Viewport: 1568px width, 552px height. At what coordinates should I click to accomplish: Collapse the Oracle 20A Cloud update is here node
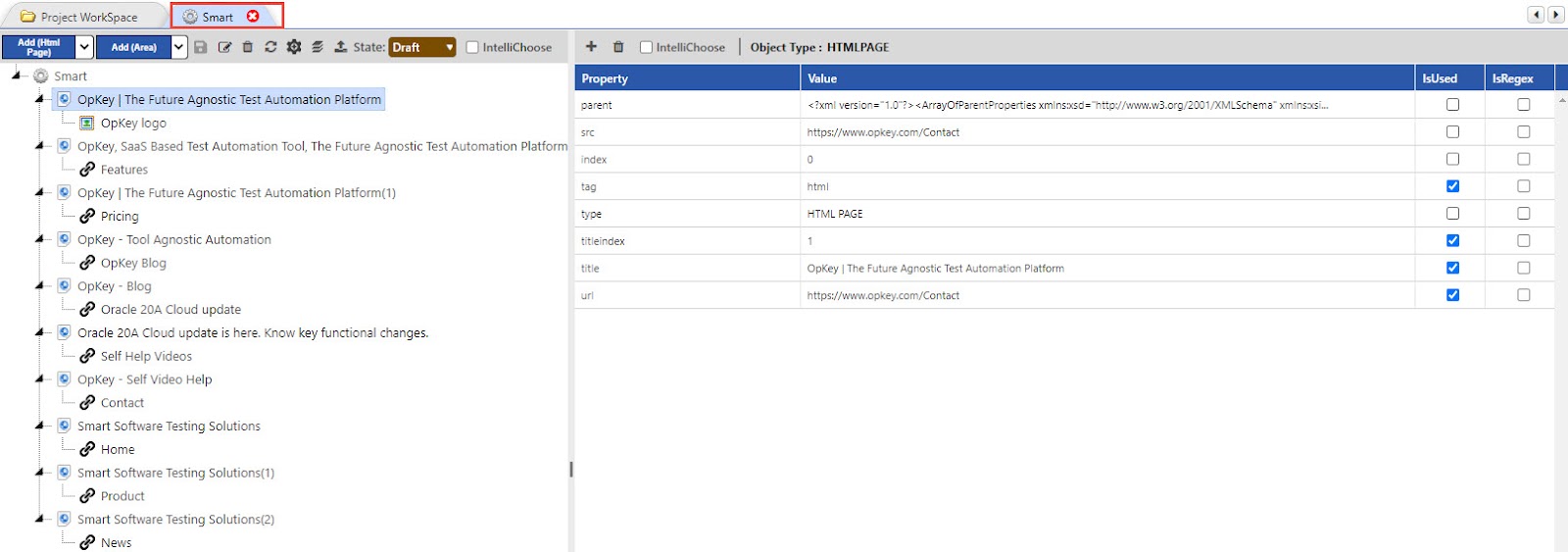[40, 332]
